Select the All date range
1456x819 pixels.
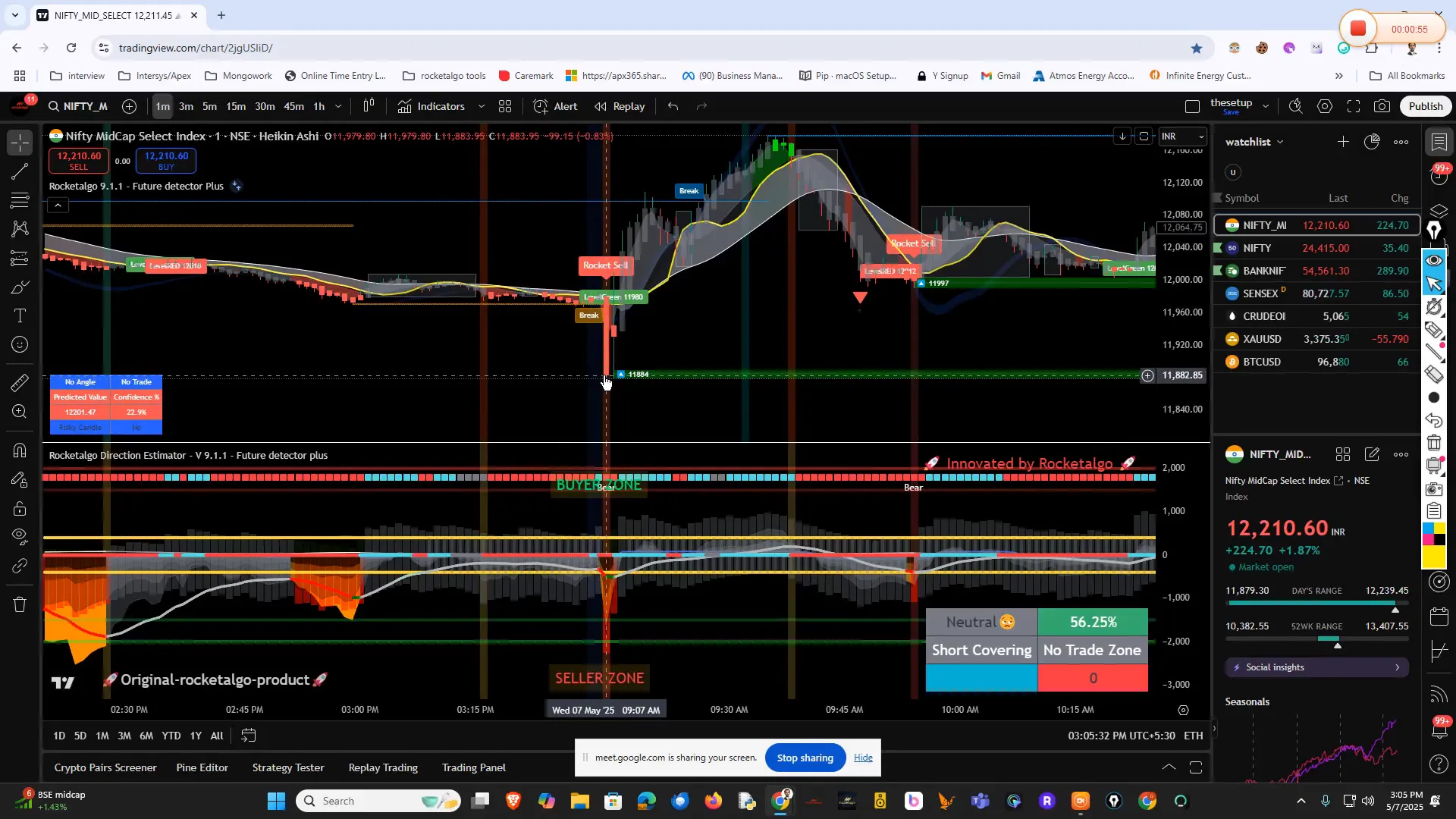(217, 736)
